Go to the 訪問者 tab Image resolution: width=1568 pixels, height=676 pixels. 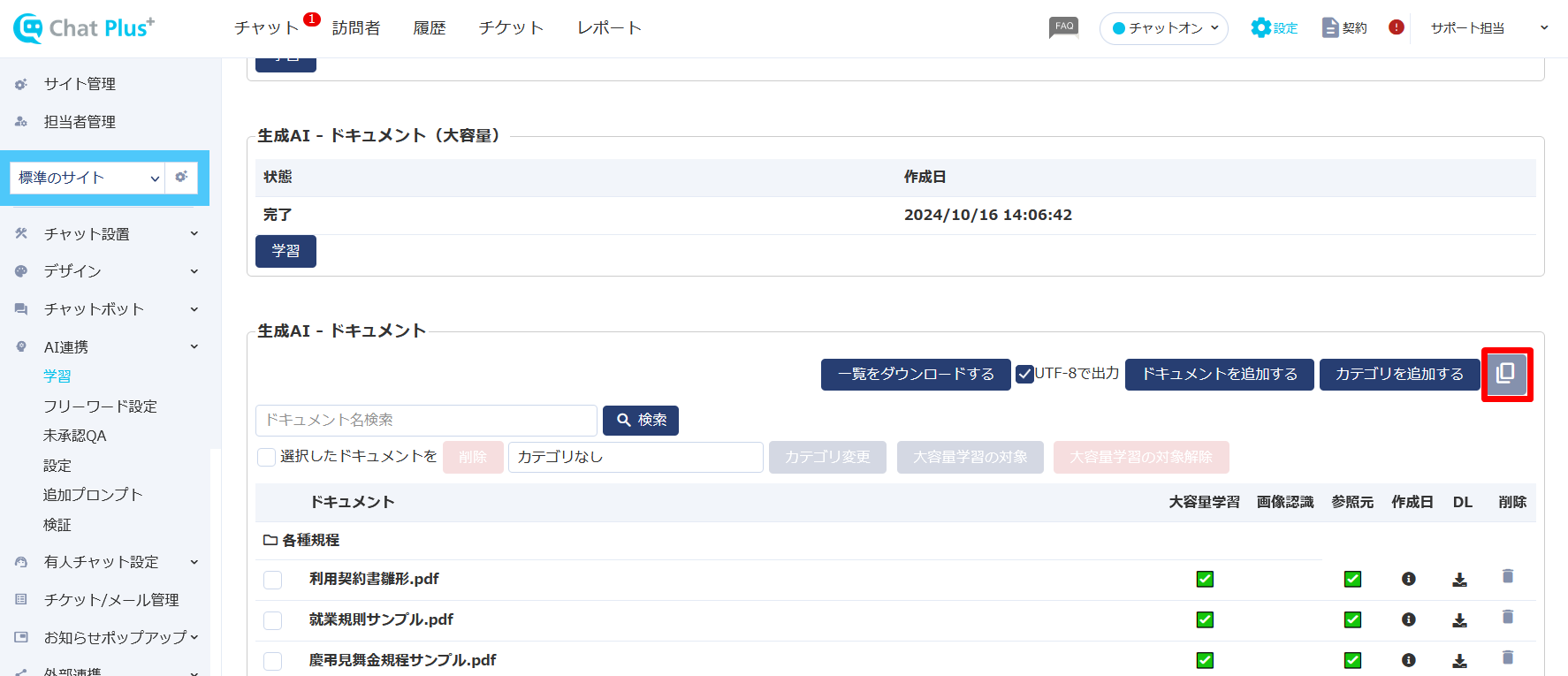[356, 28]
